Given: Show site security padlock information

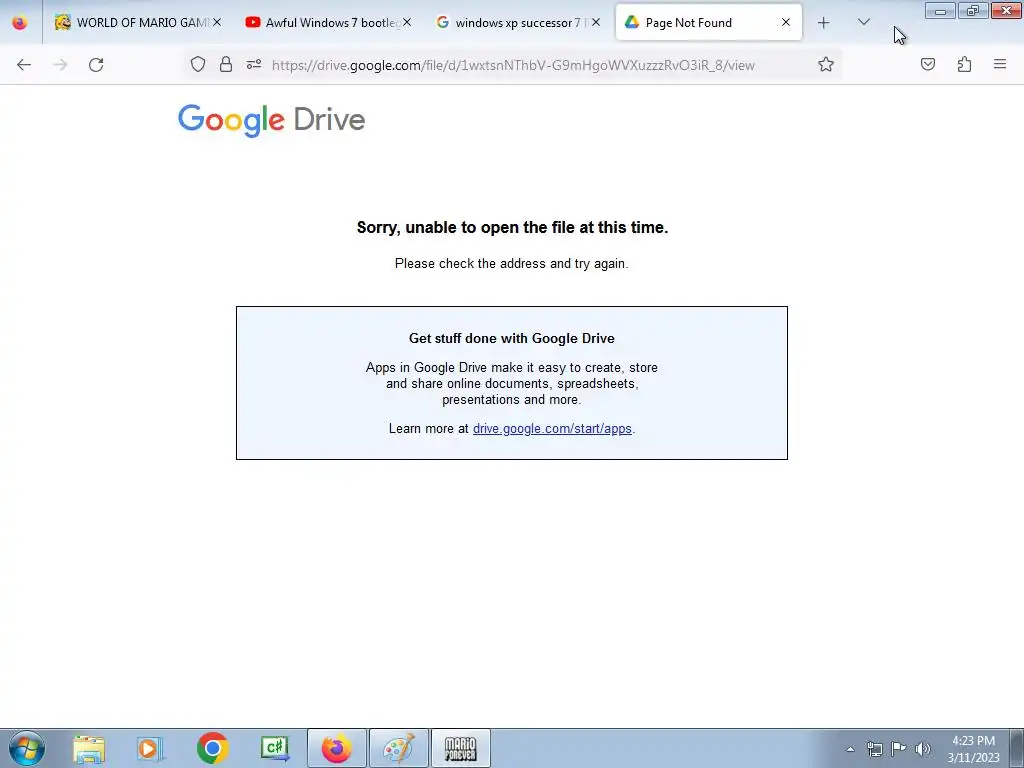Looking at the screenshot, I should 226,64.
